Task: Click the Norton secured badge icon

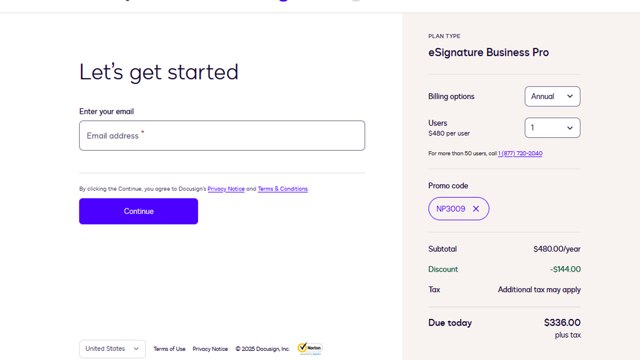Action: point(310,348)
